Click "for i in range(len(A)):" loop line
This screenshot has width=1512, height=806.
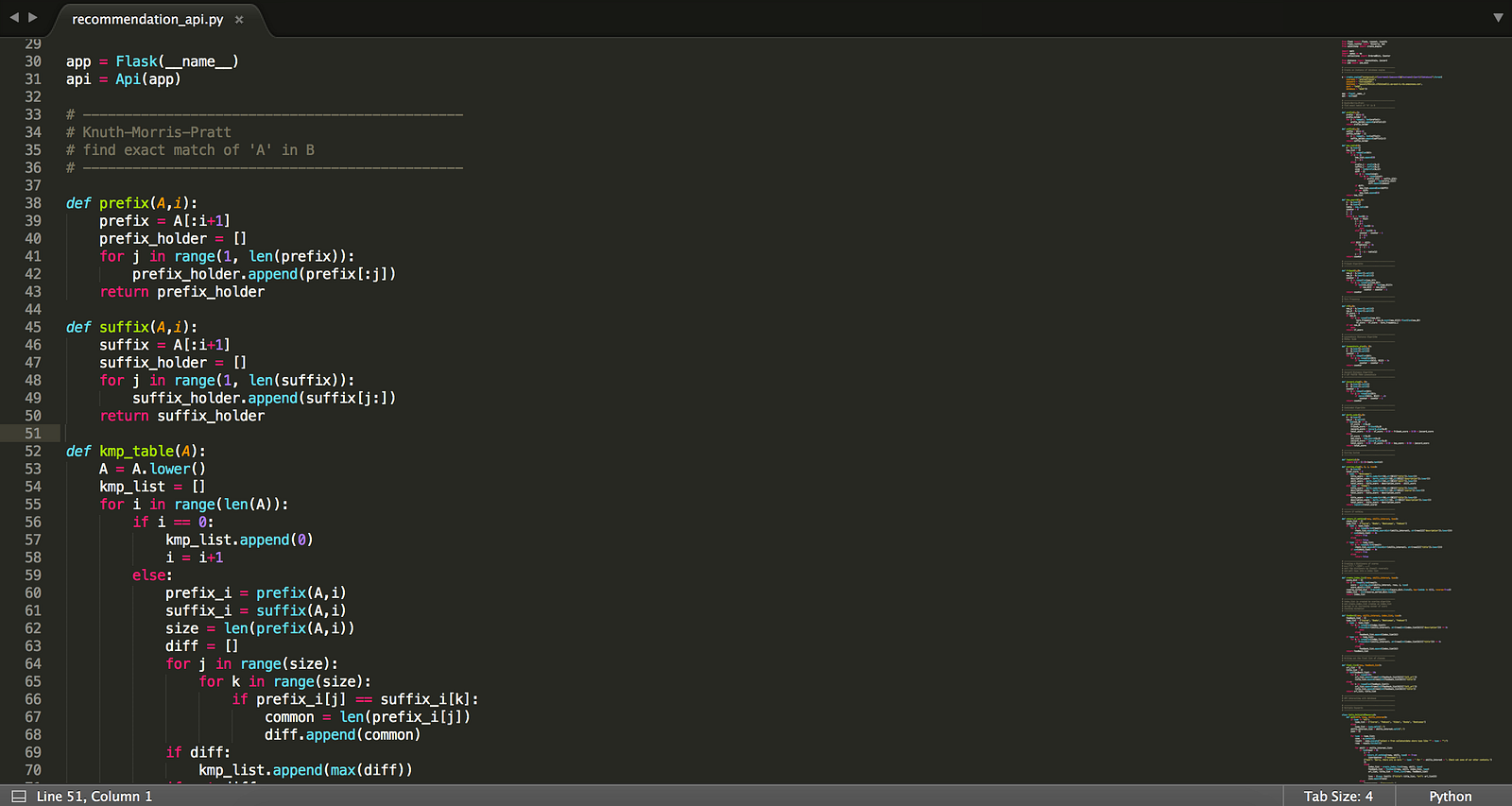(x=194, y=505)
